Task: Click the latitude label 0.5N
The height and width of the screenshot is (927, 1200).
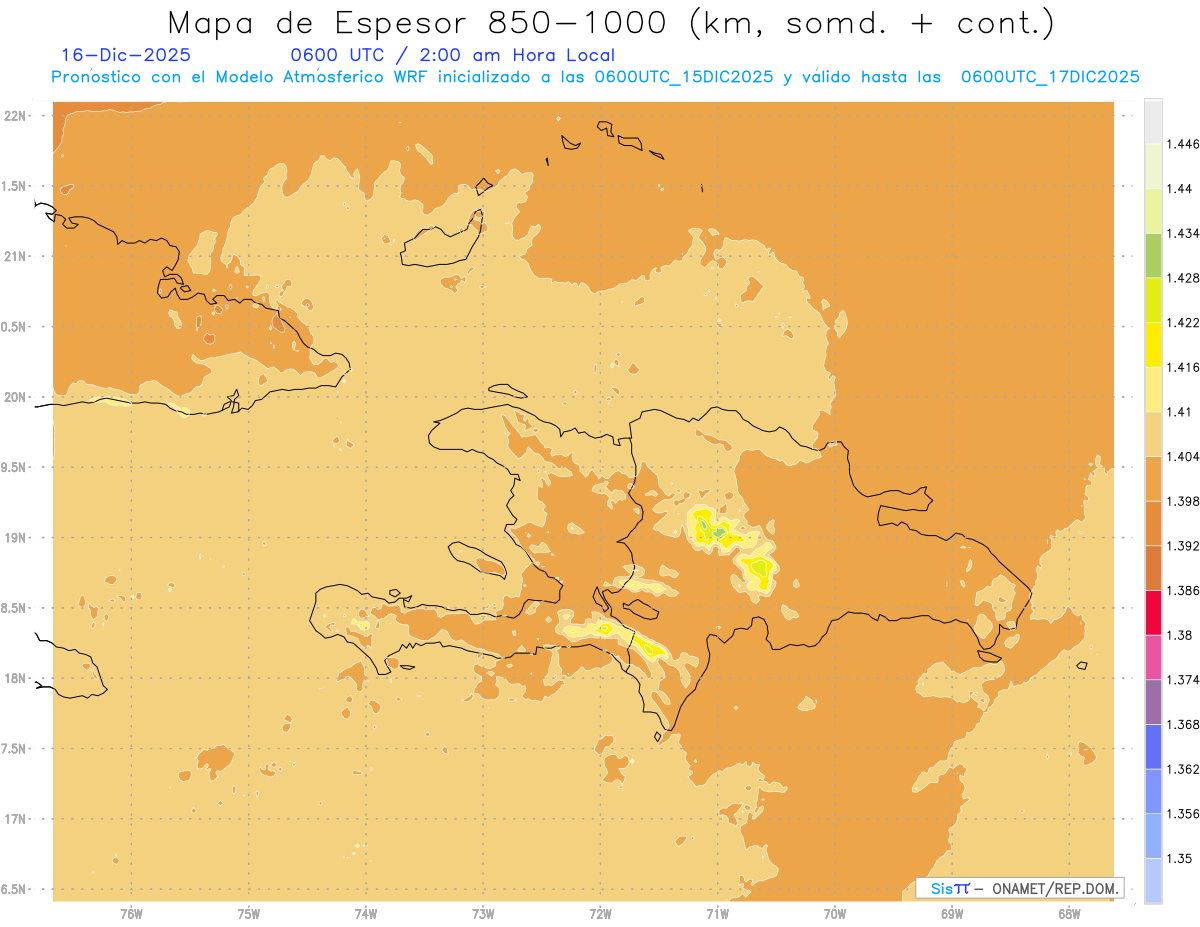Action: click(13, 327)
